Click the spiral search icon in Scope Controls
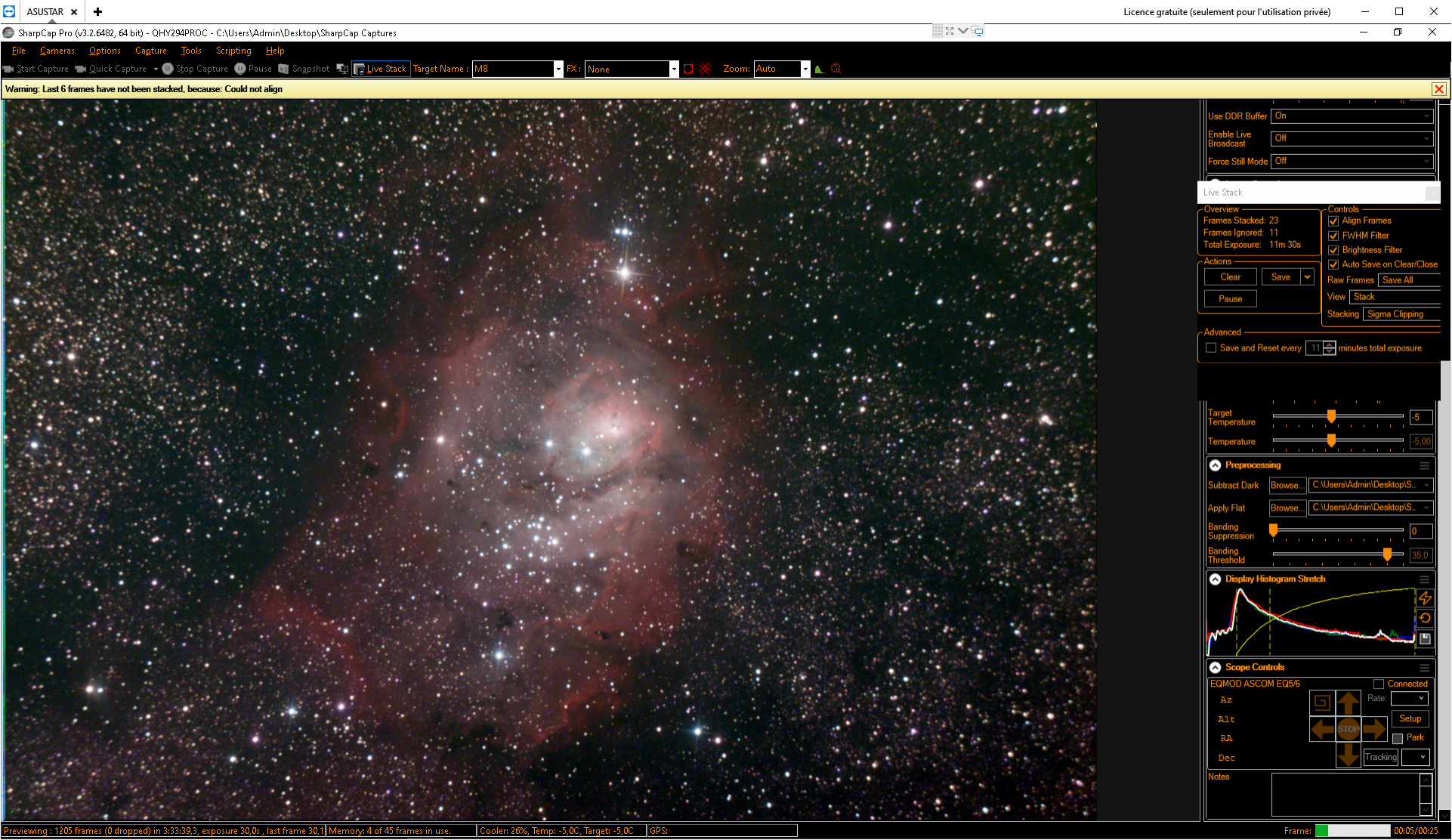The width and height of the screenshot is (1452, 840). [1321, 703]
